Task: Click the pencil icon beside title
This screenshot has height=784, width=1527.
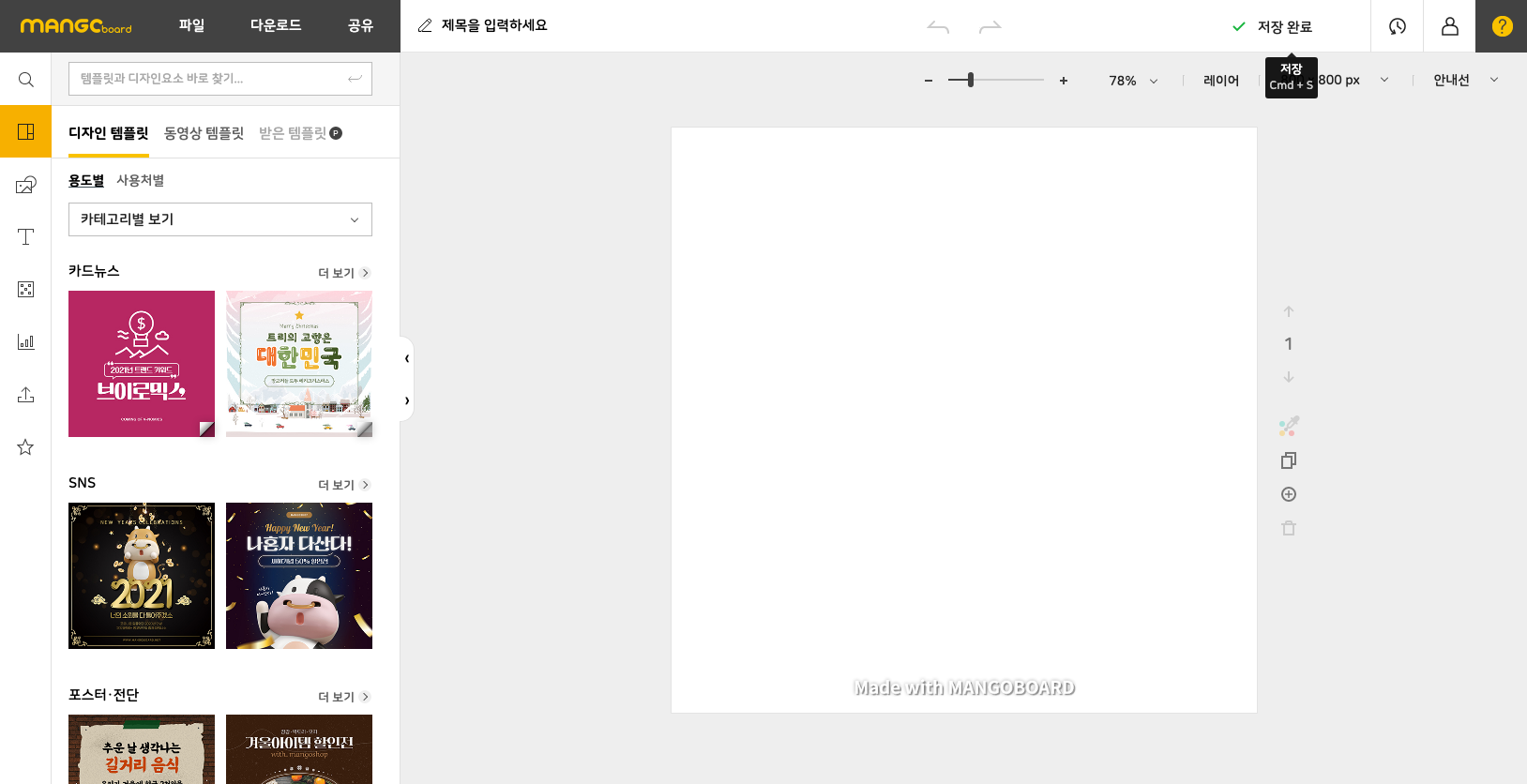Action: 425,25
